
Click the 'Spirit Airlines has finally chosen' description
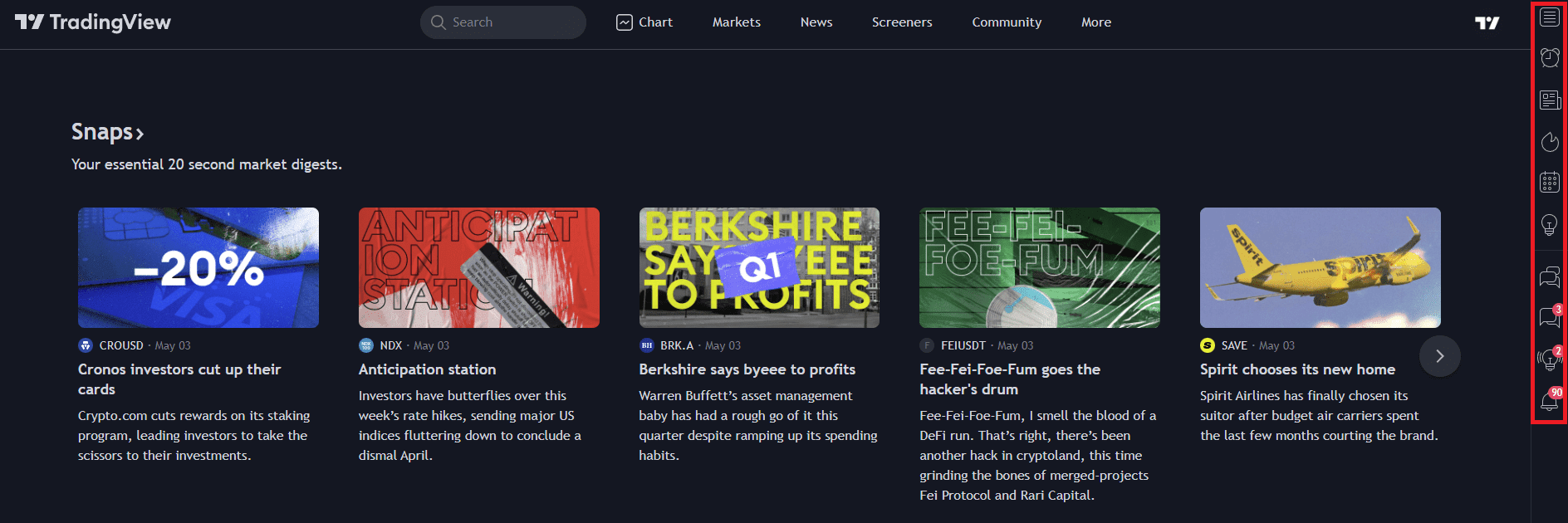(1319, 416)
